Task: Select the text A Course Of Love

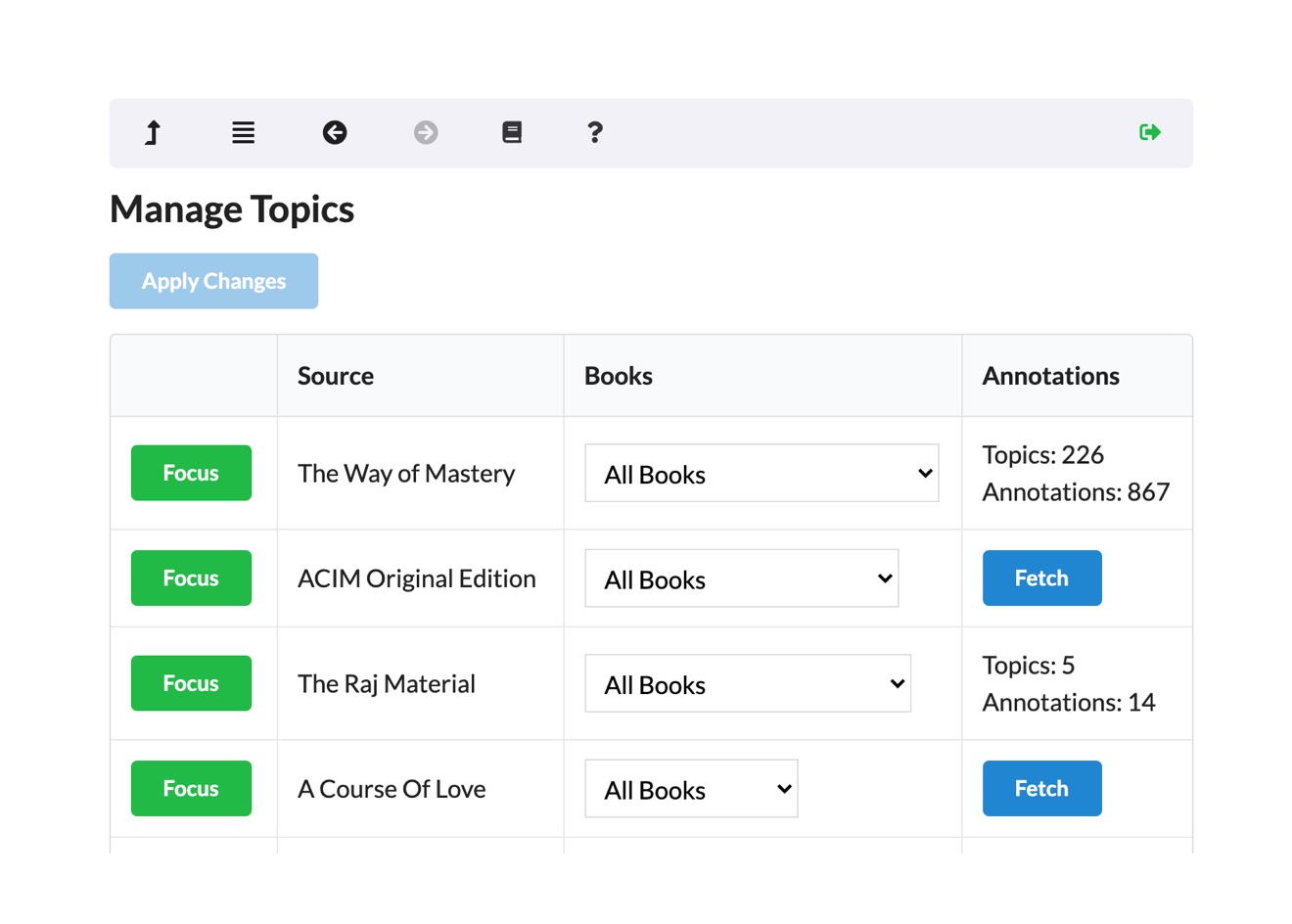Action: pos(392,789)
